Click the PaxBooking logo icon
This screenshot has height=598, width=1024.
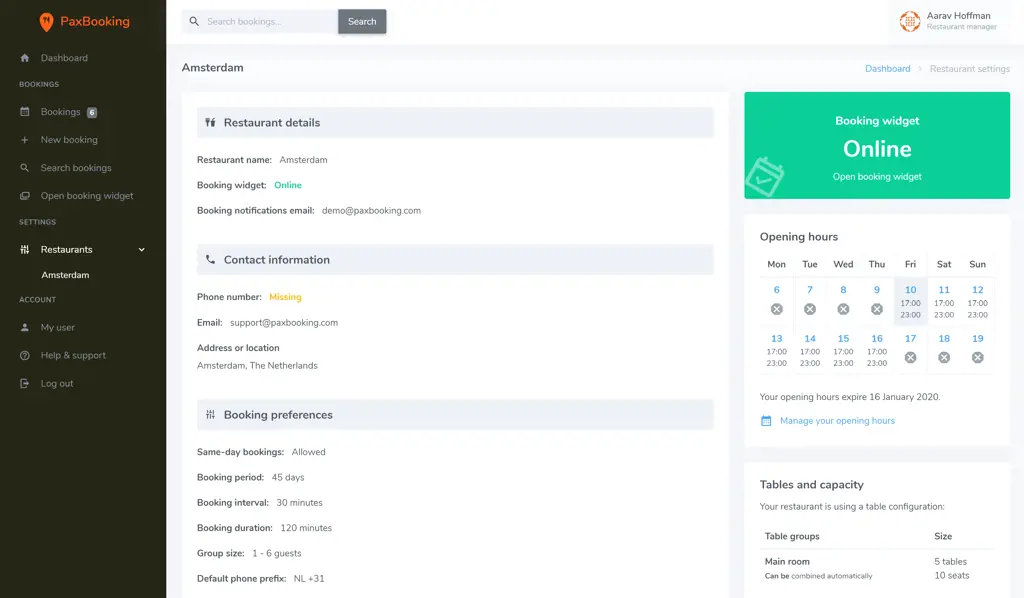[46, 22]
